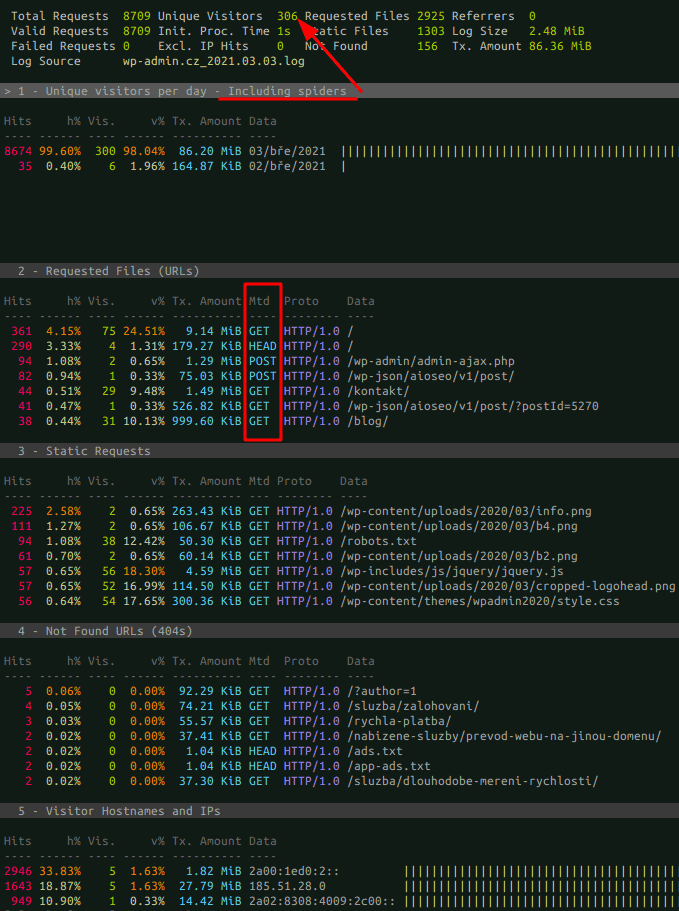This screenshot has width=679, height=911.
Task: Select the 185.51.28.0 visitor IP row
Action: 339,887
